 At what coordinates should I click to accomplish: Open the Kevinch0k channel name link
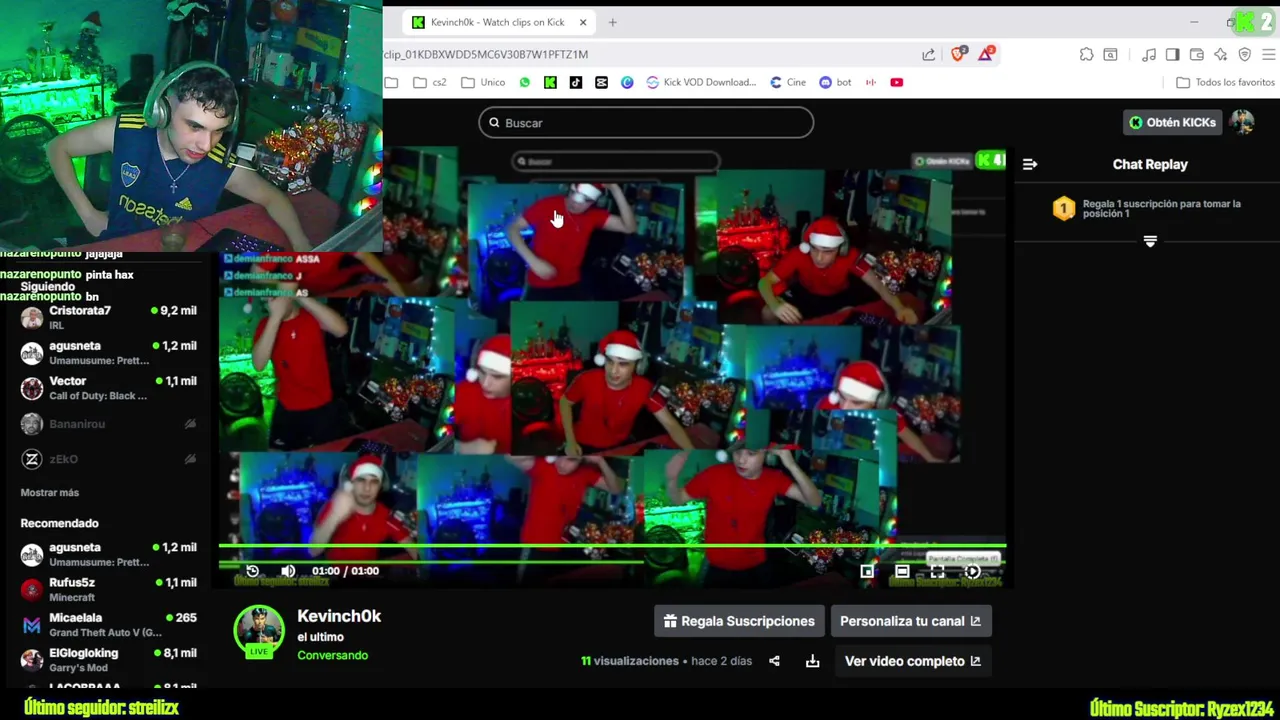[x=339, y=616]
